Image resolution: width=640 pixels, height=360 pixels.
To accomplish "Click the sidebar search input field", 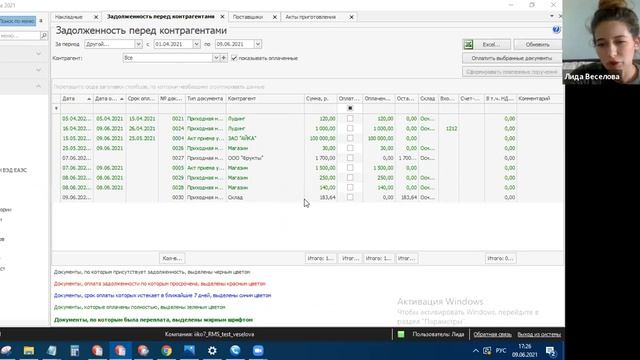I will (x=20, y=36).
